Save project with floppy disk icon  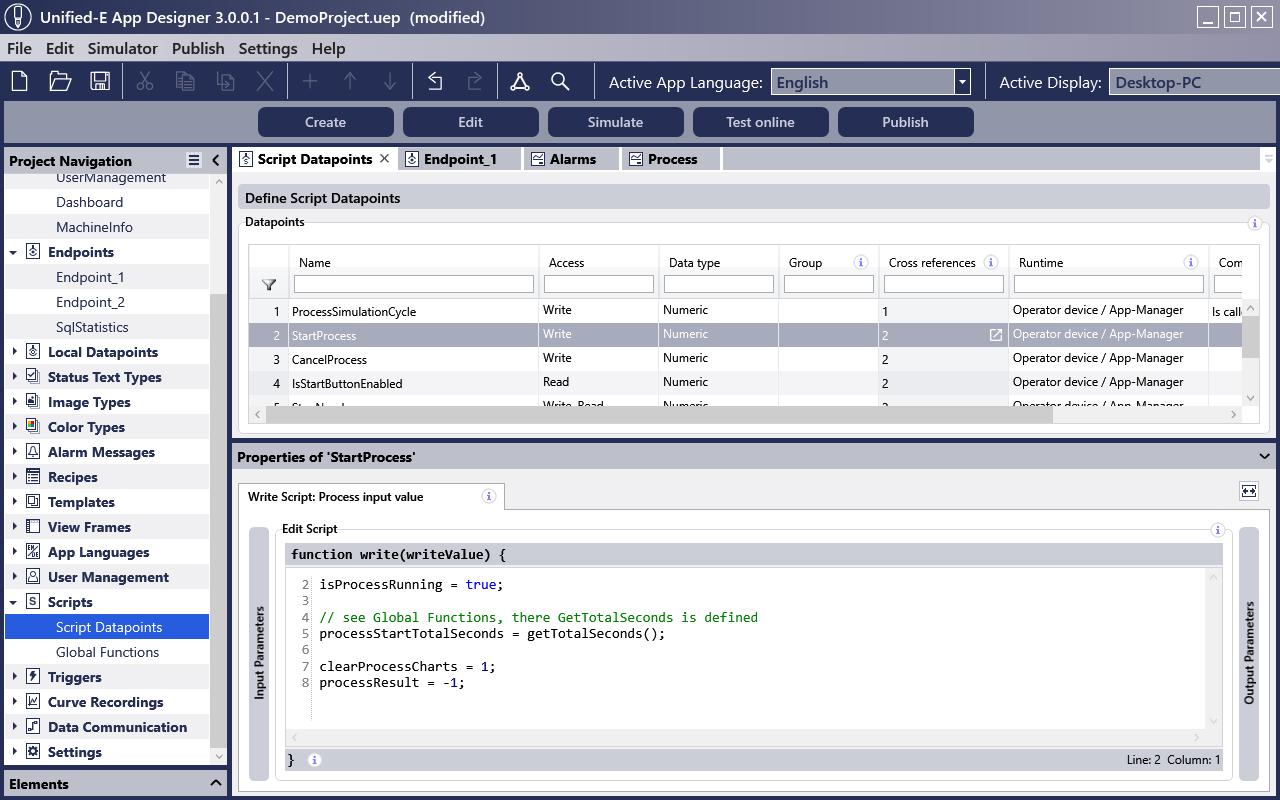[x=100, y=82]
